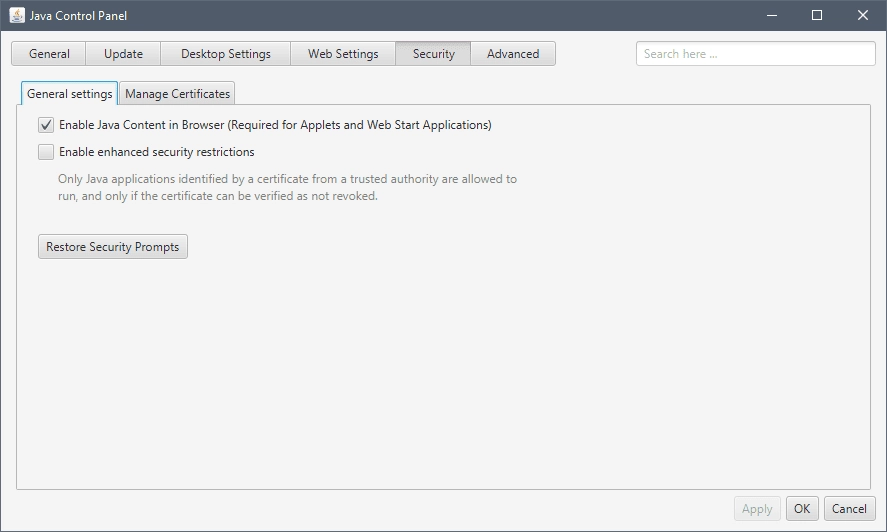Enable enhanced security restrictions checkbox
This screenshot has width=887, height=532.
[46, 152]
